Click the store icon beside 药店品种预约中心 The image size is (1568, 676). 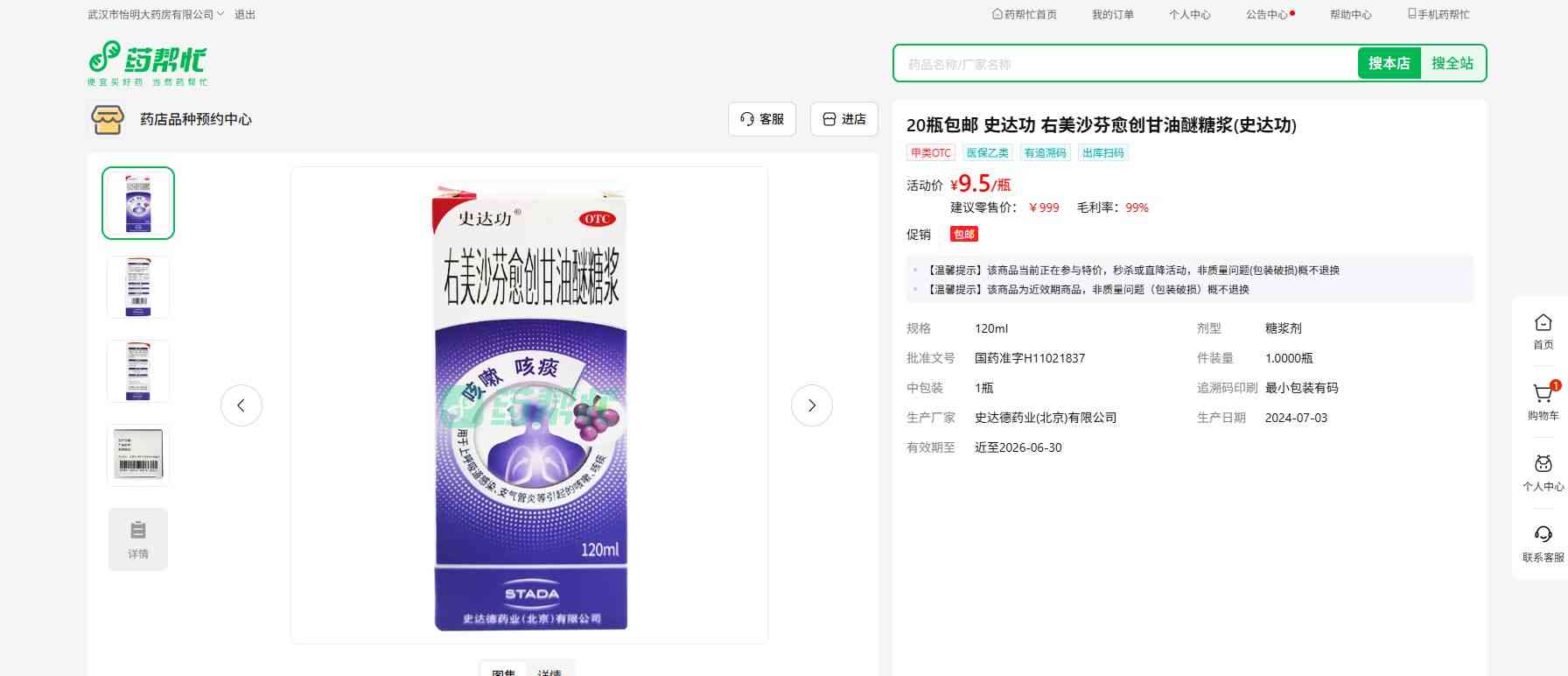(x=108, y=120)
